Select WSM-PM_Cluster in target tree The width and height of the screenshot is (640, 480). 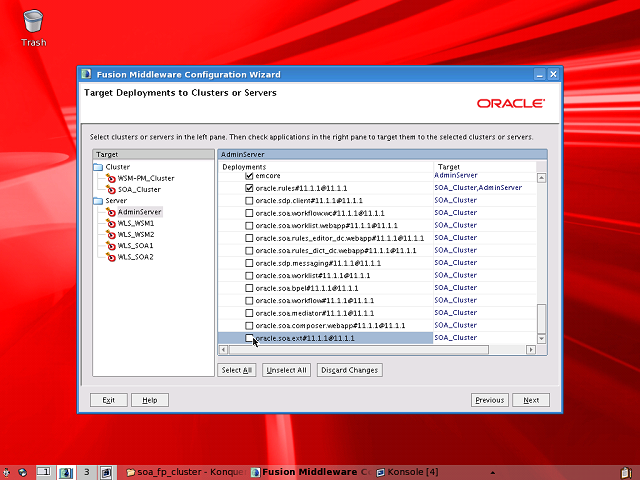(146, 178)
